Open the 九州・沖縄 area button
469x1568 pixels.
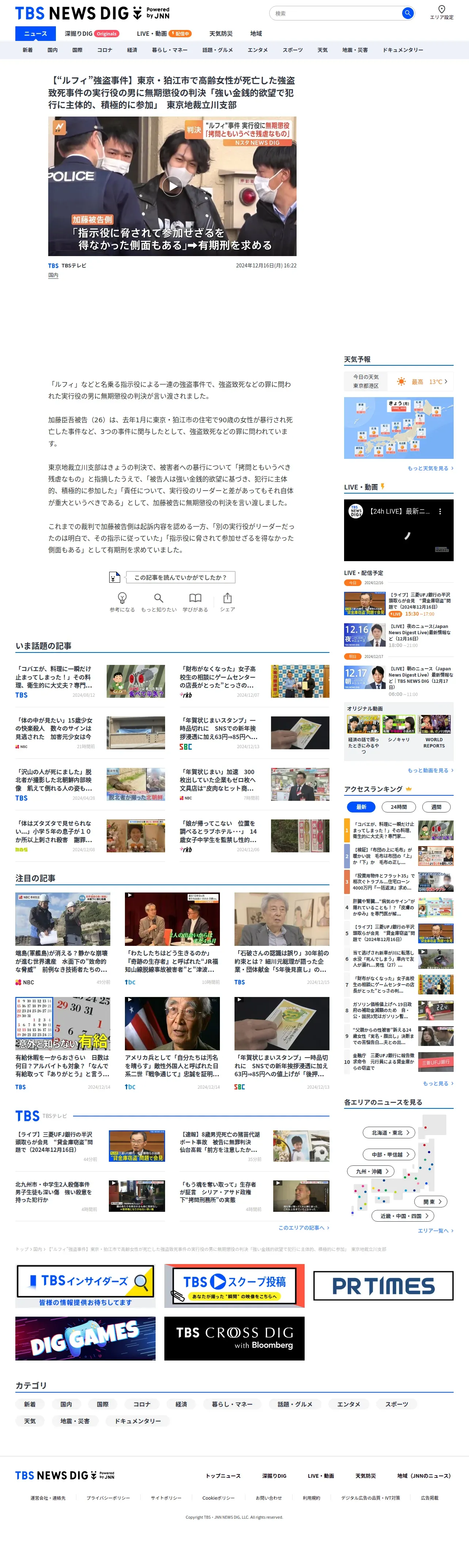[371, 1171]
